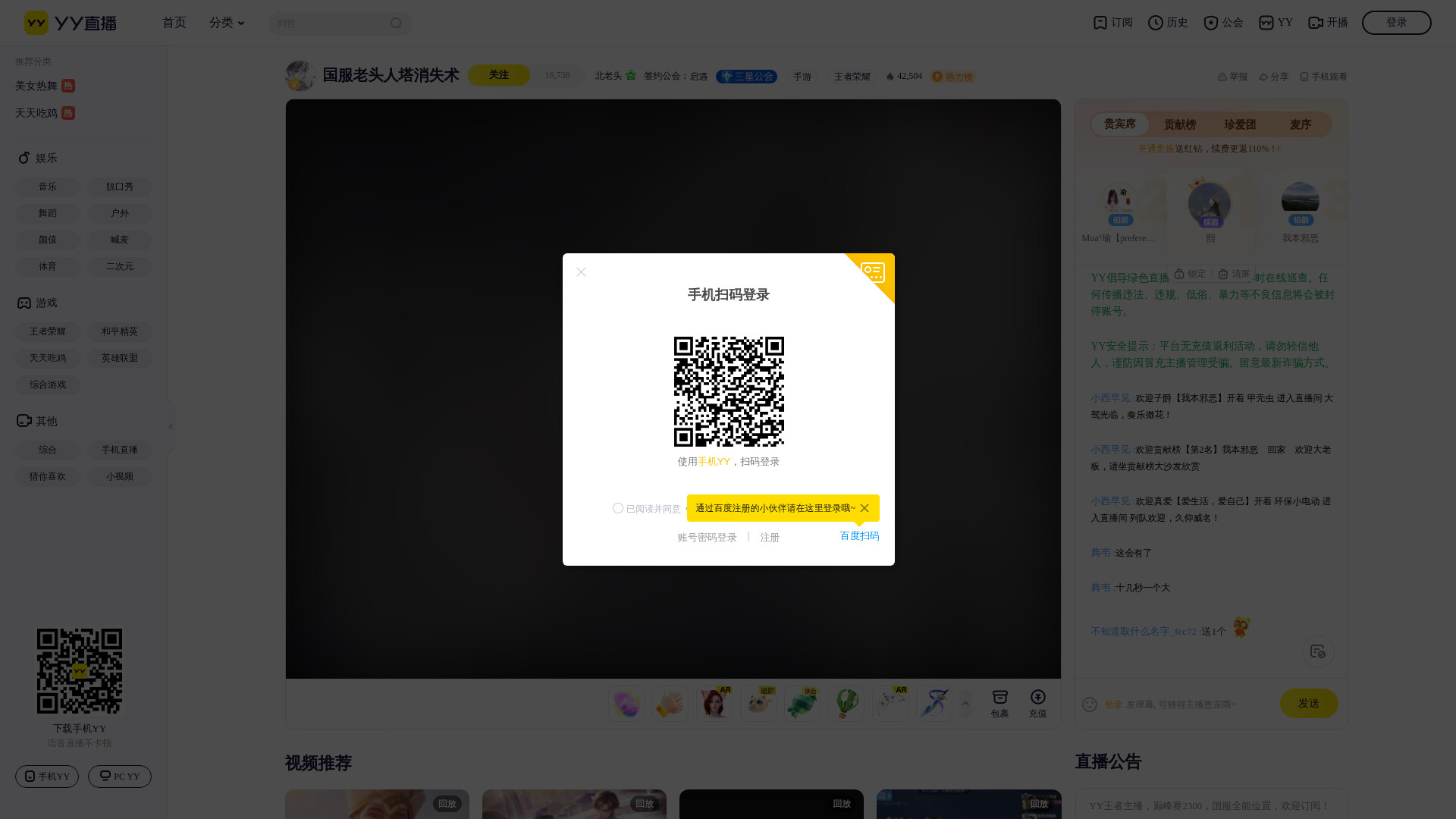This screenshot has height=819, width=1456.
Task: Select the green candy gift
Action: [802, 704]
